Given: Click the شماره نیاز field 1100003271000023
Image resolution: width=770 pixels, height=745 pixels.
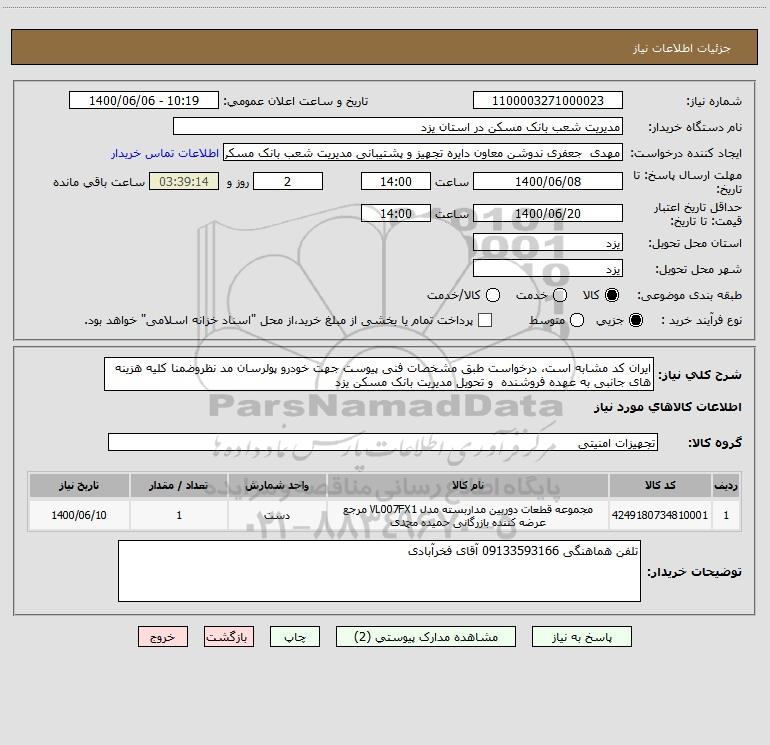Looking at the screenshot, I should tap(548, 101).
